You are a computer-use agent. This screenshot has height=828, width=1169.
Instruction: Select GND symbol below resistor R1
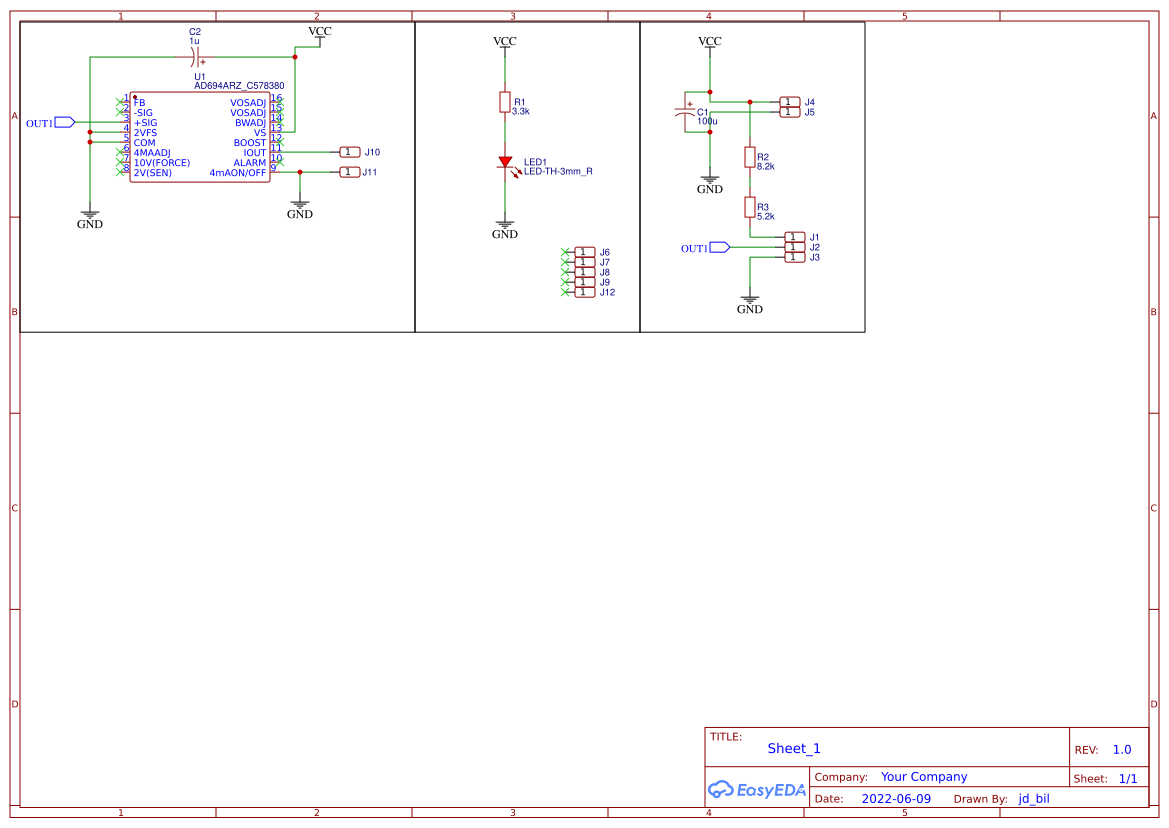505,225
